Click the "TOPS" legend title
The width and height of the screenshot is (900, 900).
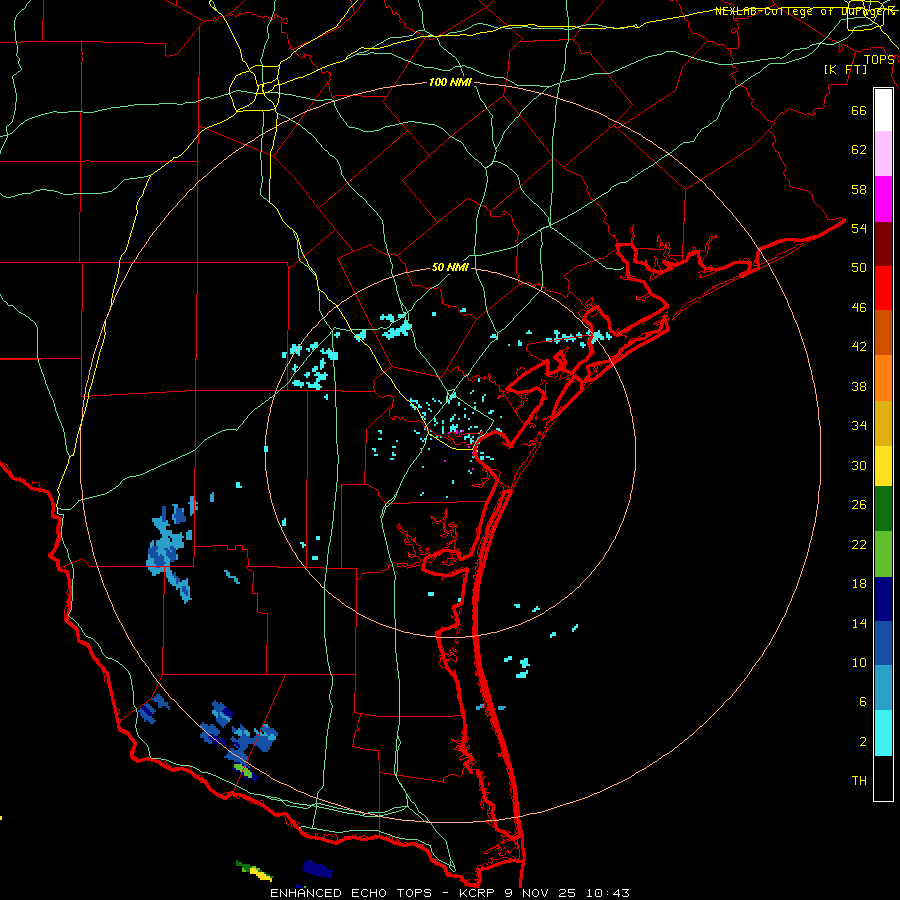pyautogui.click(x=879, y=60)
